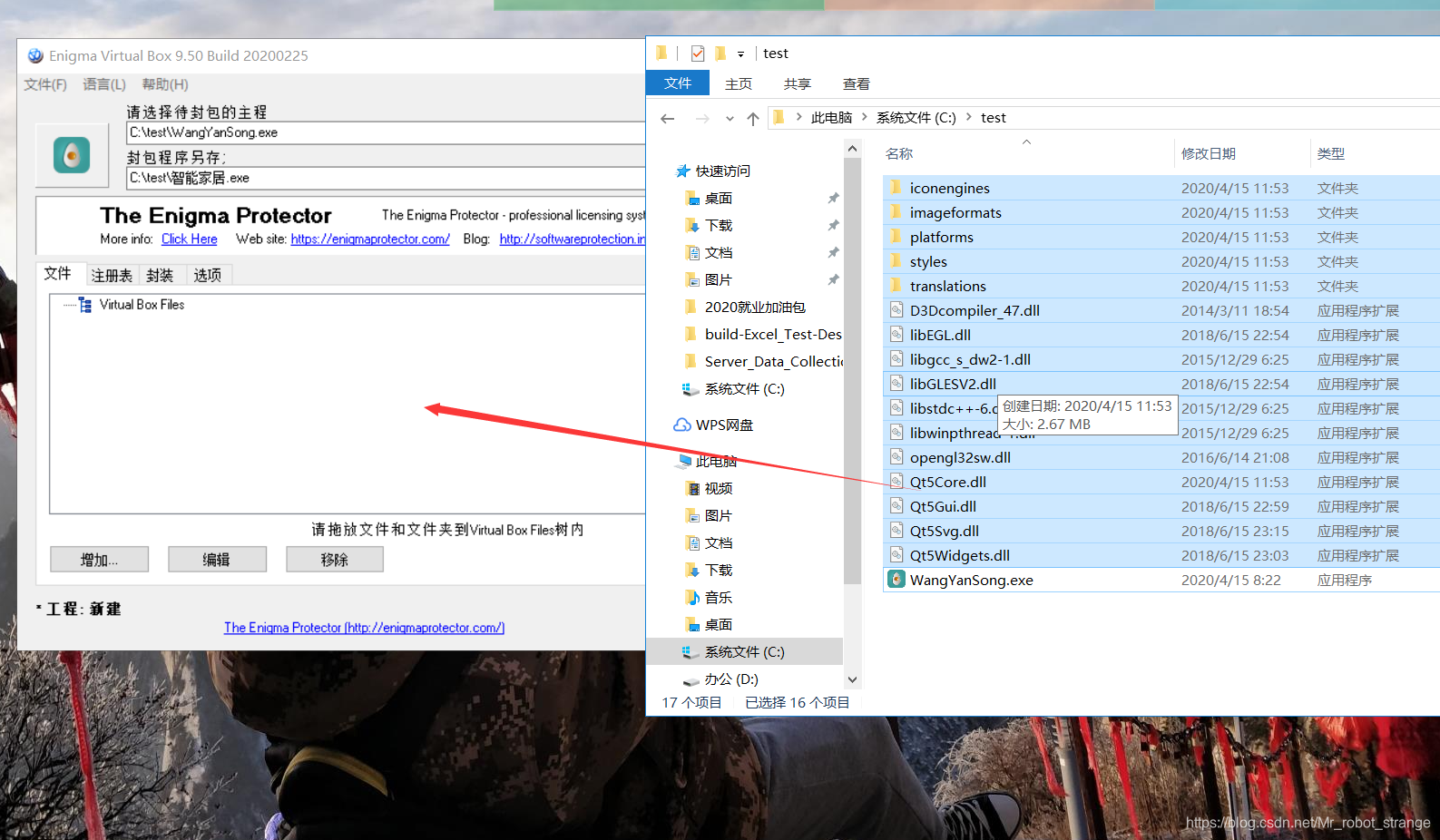
Task: Select the D3Dcompiler_47.dll file icon
Action: point(896,310)
